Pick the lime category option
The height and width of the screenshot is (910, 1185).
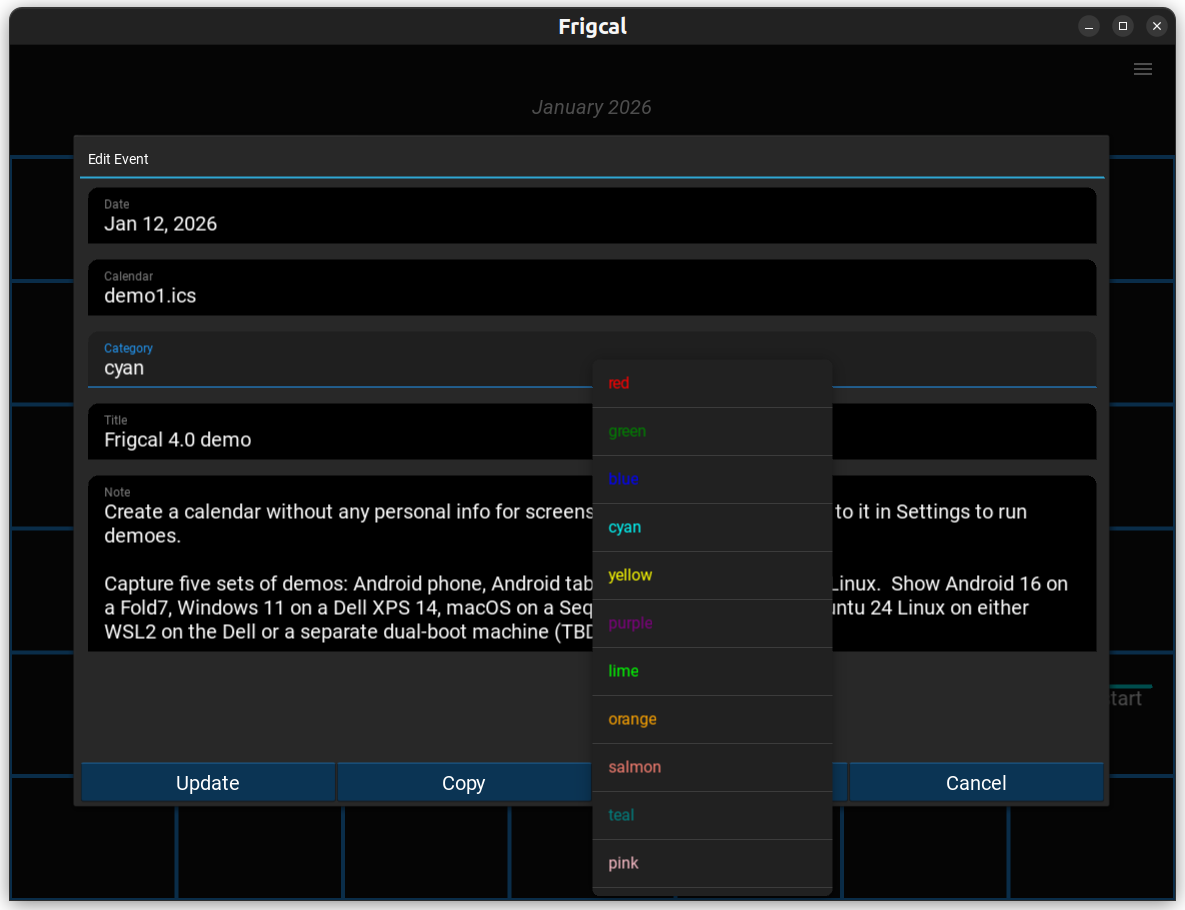712,671
